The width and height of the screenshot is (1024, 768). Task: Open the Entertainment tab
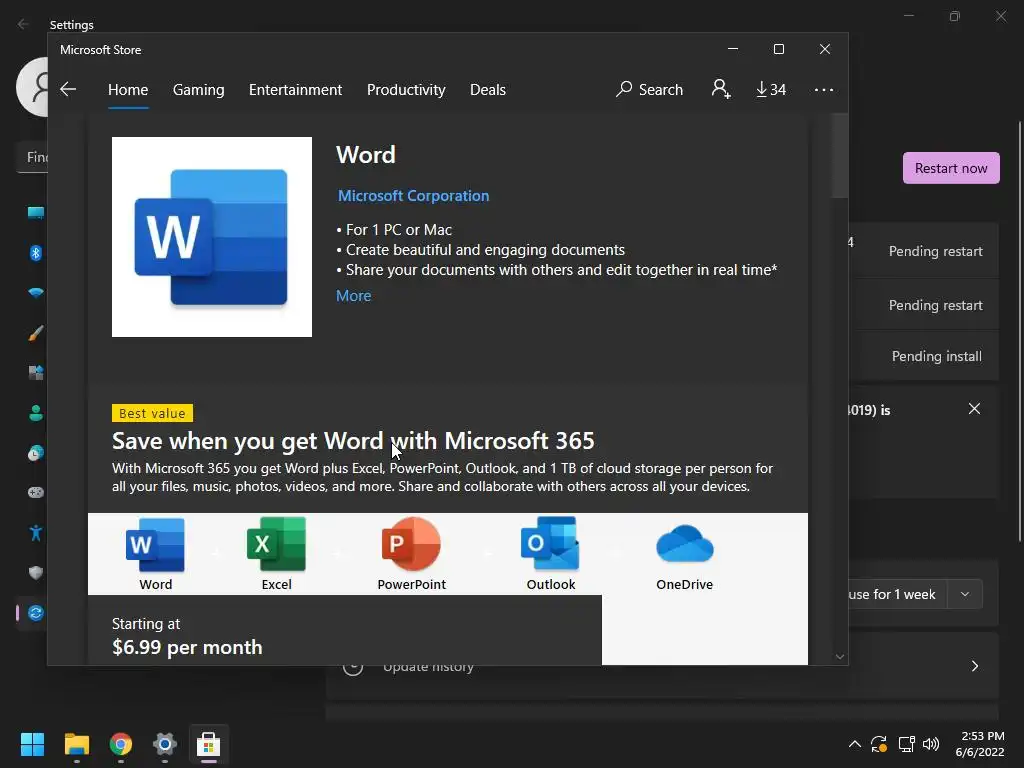(295, 89)
